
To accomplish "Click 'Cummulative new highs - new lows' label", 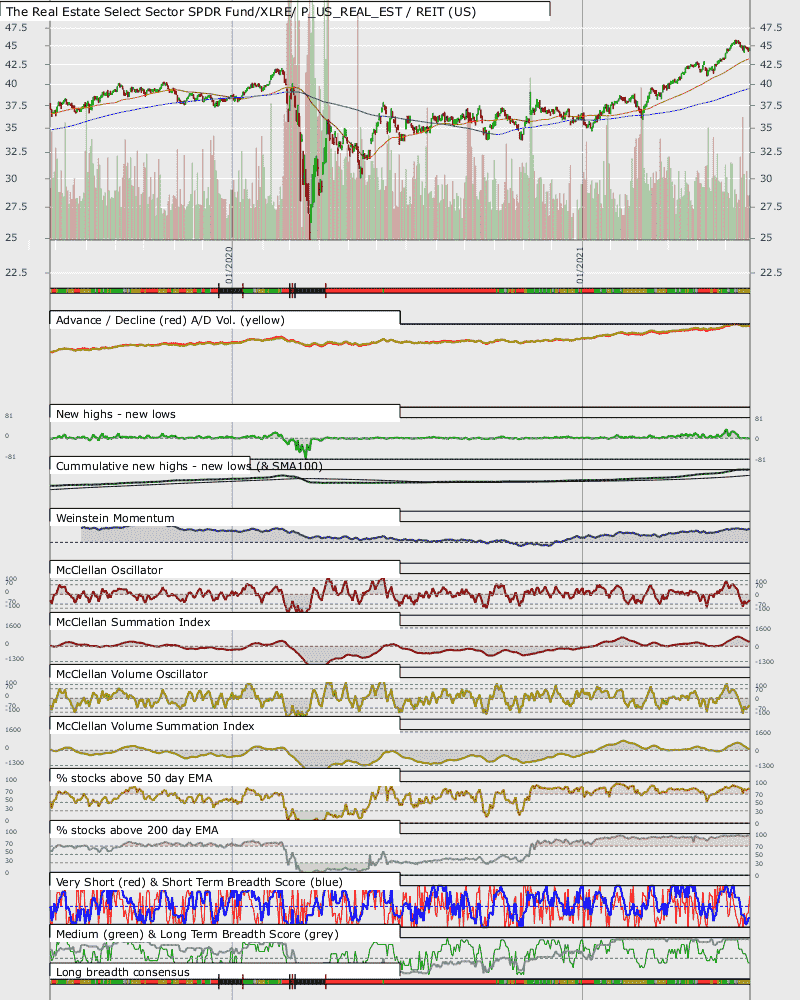I will coord(153,466).
